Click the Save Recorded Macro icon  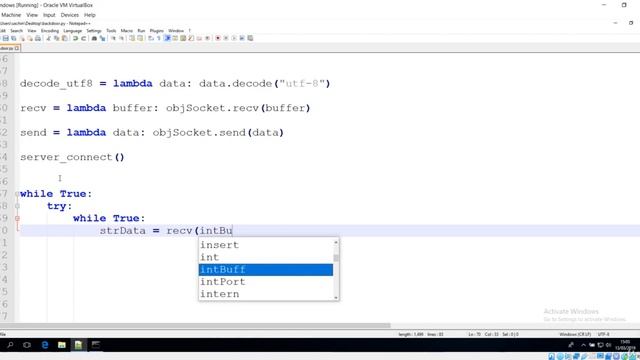tap(250, 38)
